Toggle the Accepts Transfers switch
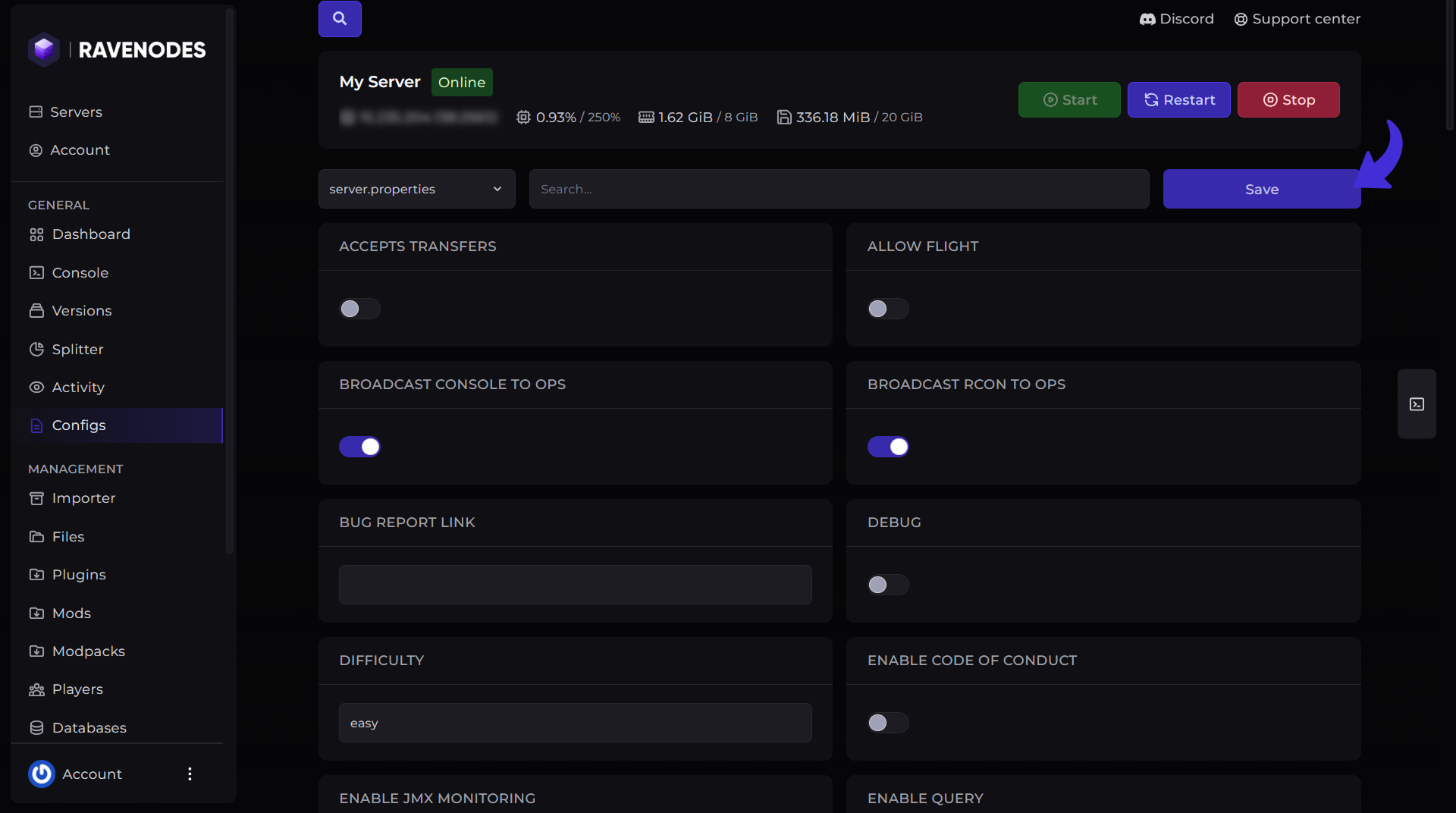Image resolution: width=1456 pixels, height=813 pixels. [x=359, y=309]
